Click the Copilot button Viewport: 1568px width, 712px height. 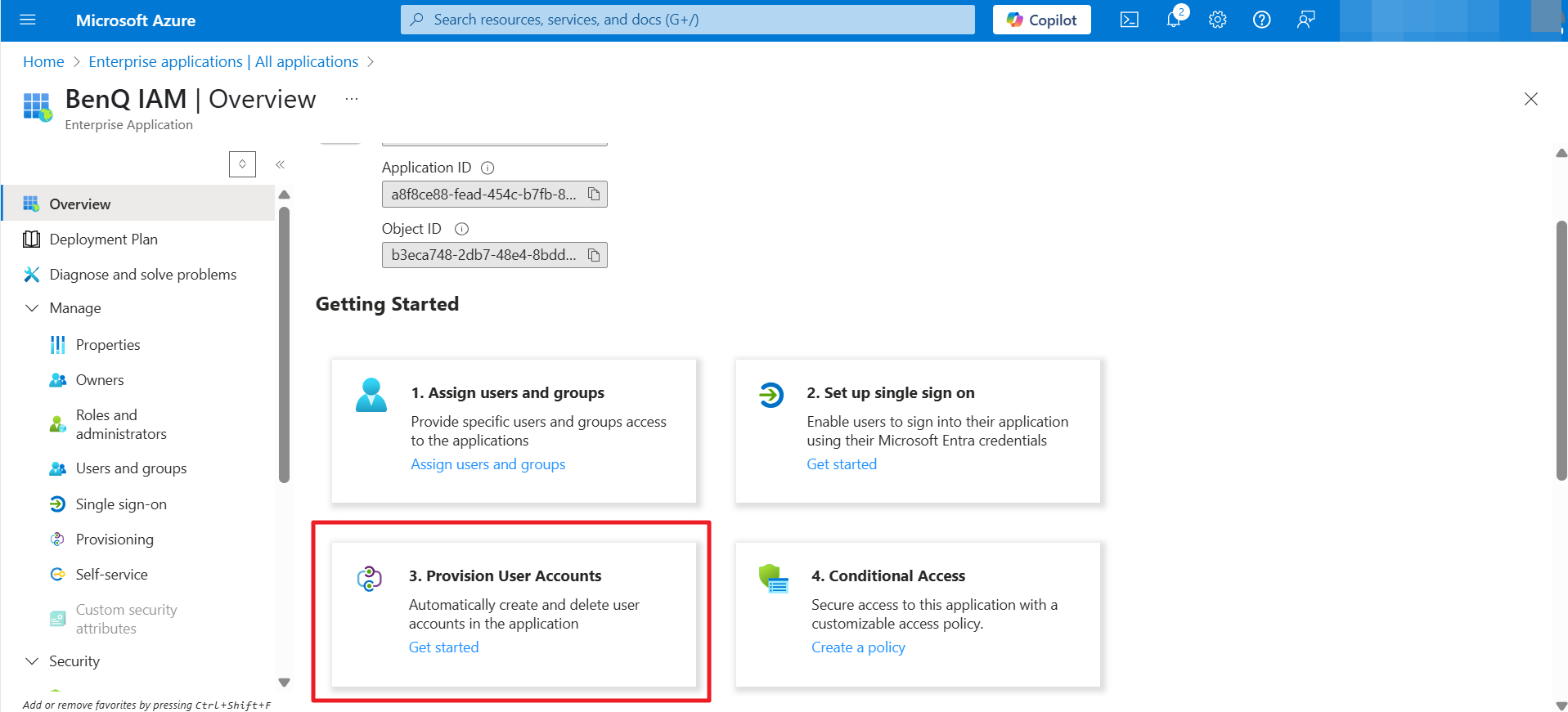pyautogui.click(x=1041, y=20)
